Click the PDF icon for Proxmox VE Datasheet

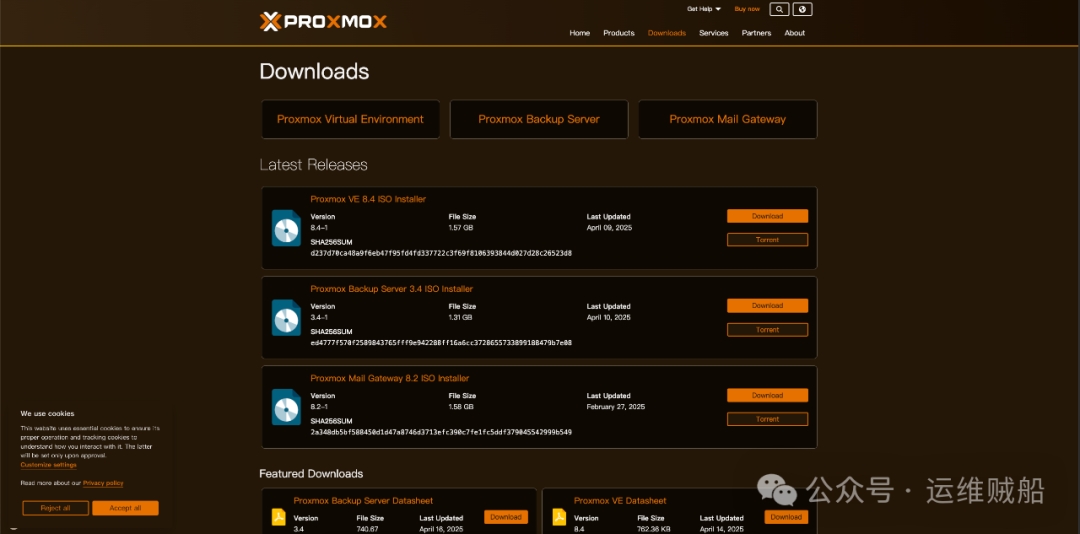[559, 517]
